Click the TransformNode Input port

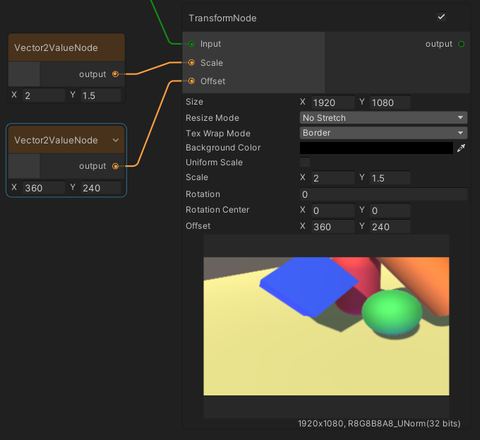tap(191, 44)
